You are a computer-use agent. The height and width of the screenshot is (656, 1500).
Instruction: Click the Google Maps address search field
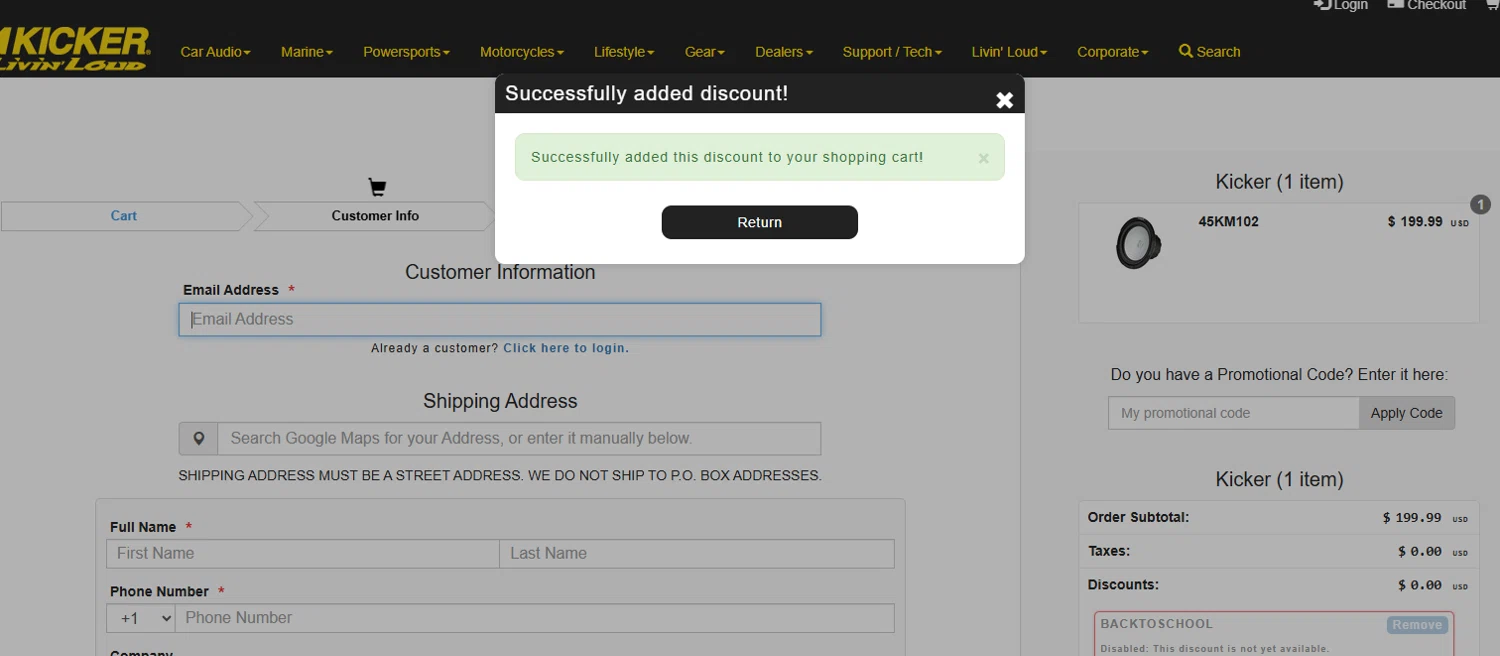tap(519, 438)
